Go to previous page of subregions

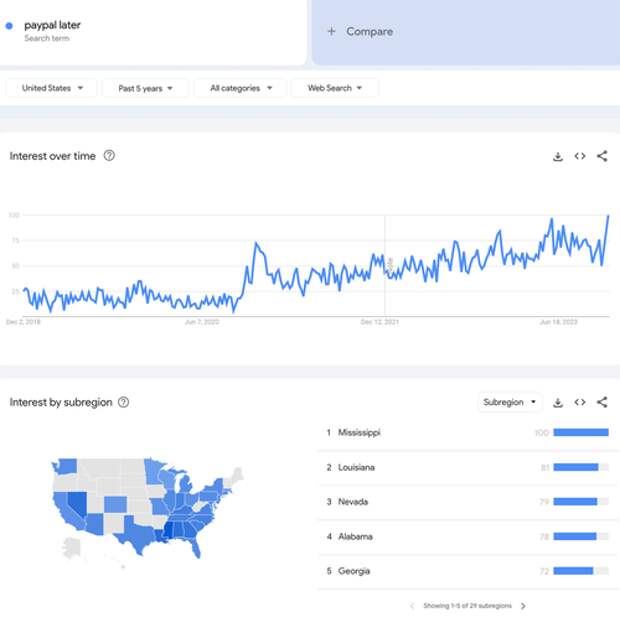coord(412,606)
